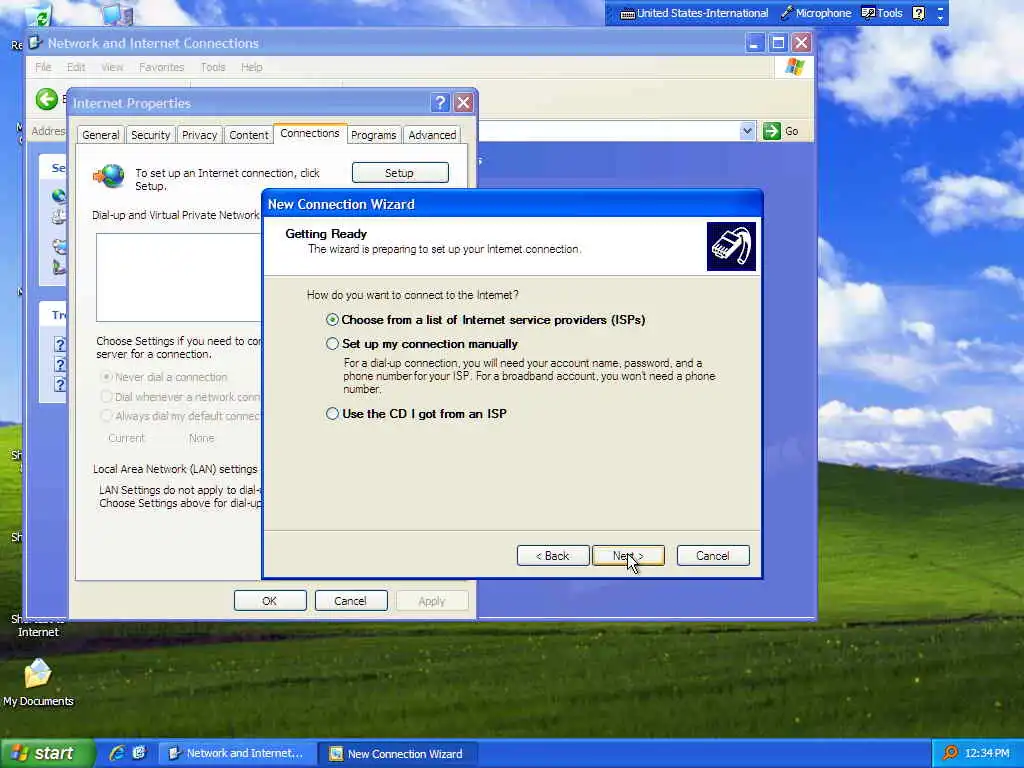Open the View menu
The width and height of the screenshot is (1024, 768).
coord(112,67)
